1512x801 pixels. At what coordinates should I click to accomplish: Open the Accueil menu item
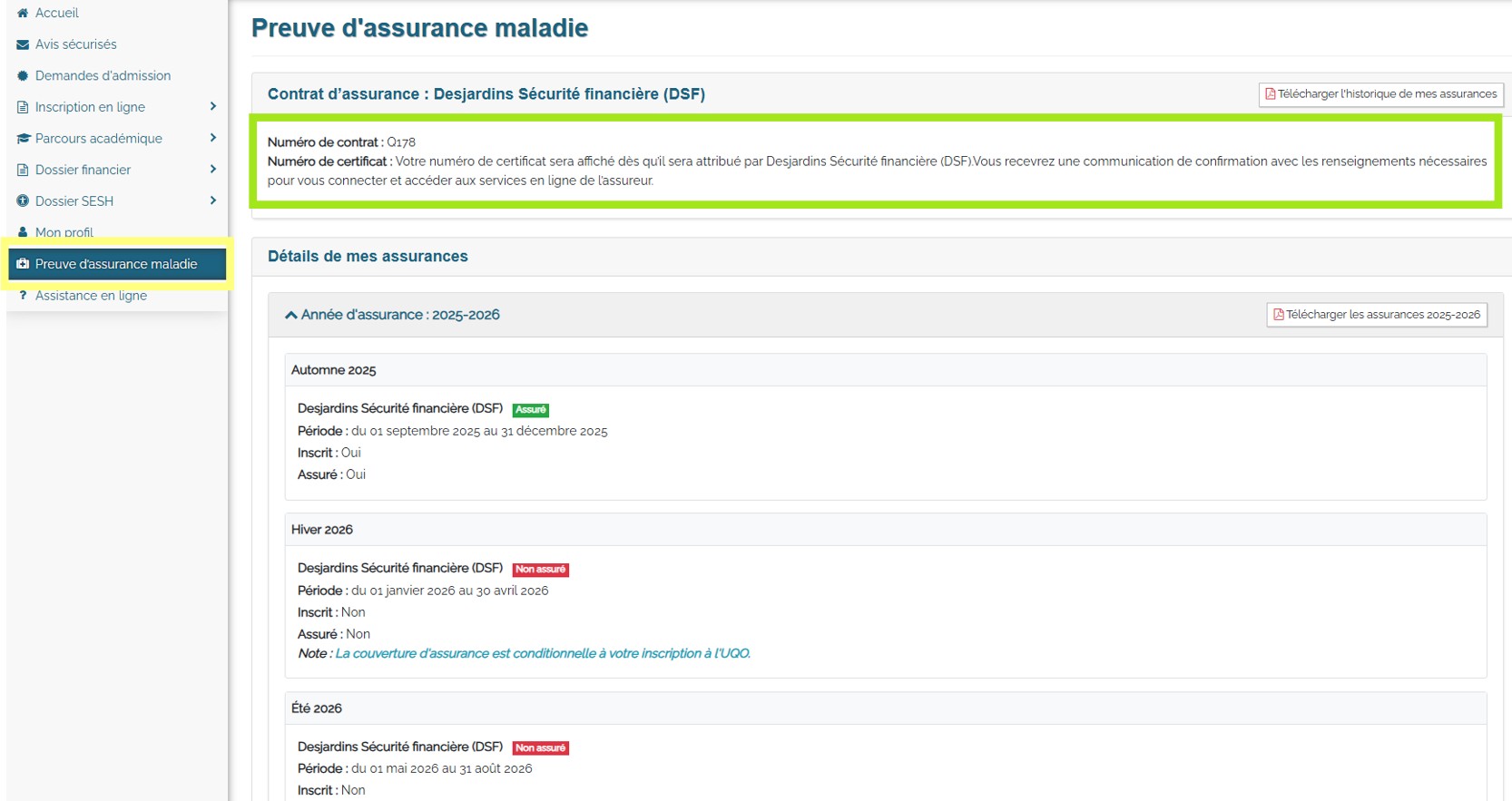56,13
